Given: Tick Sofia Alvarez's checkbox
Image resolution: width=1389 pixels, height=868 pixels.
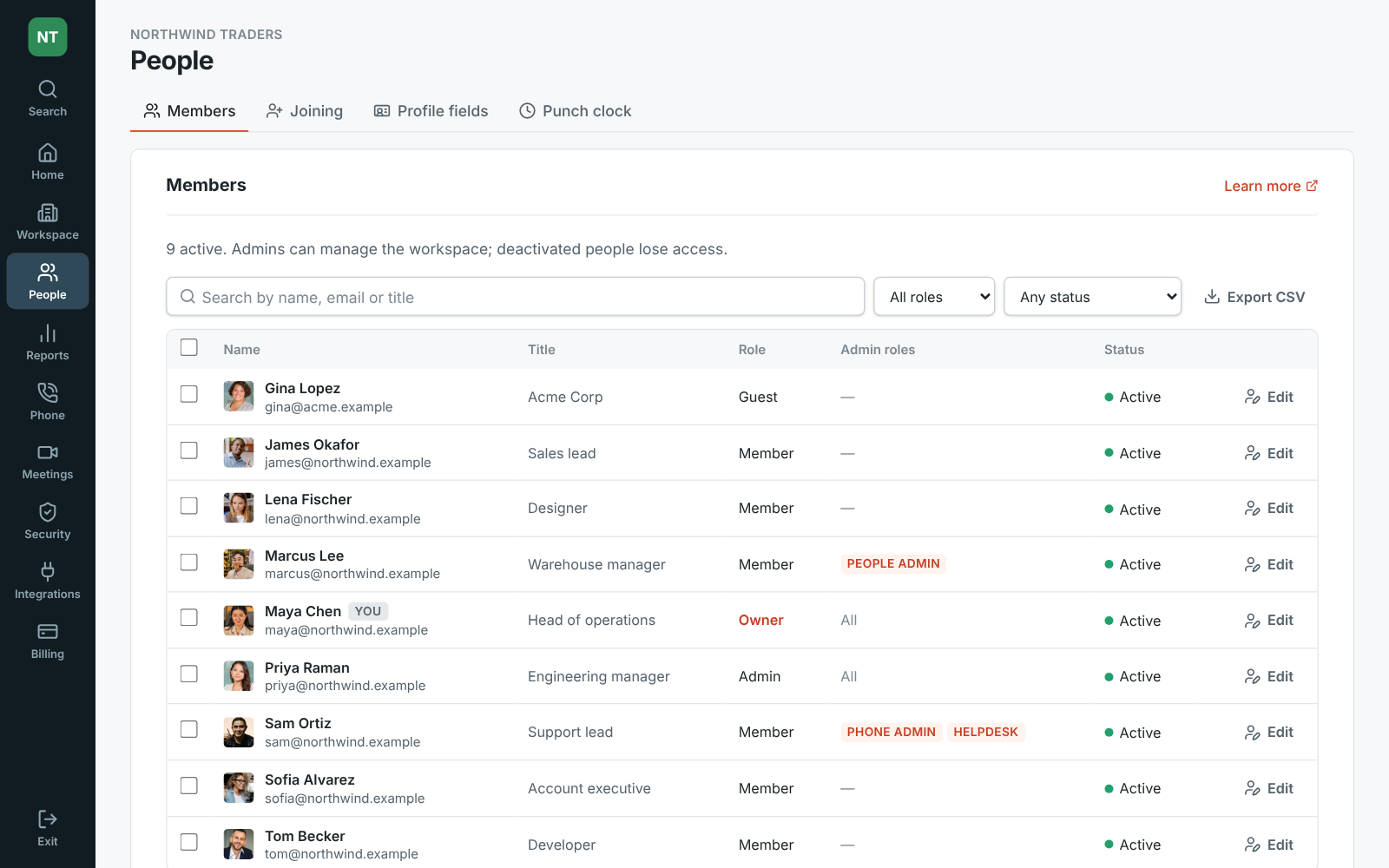Looking at the screenshot, I should click(x=189, y=786).
